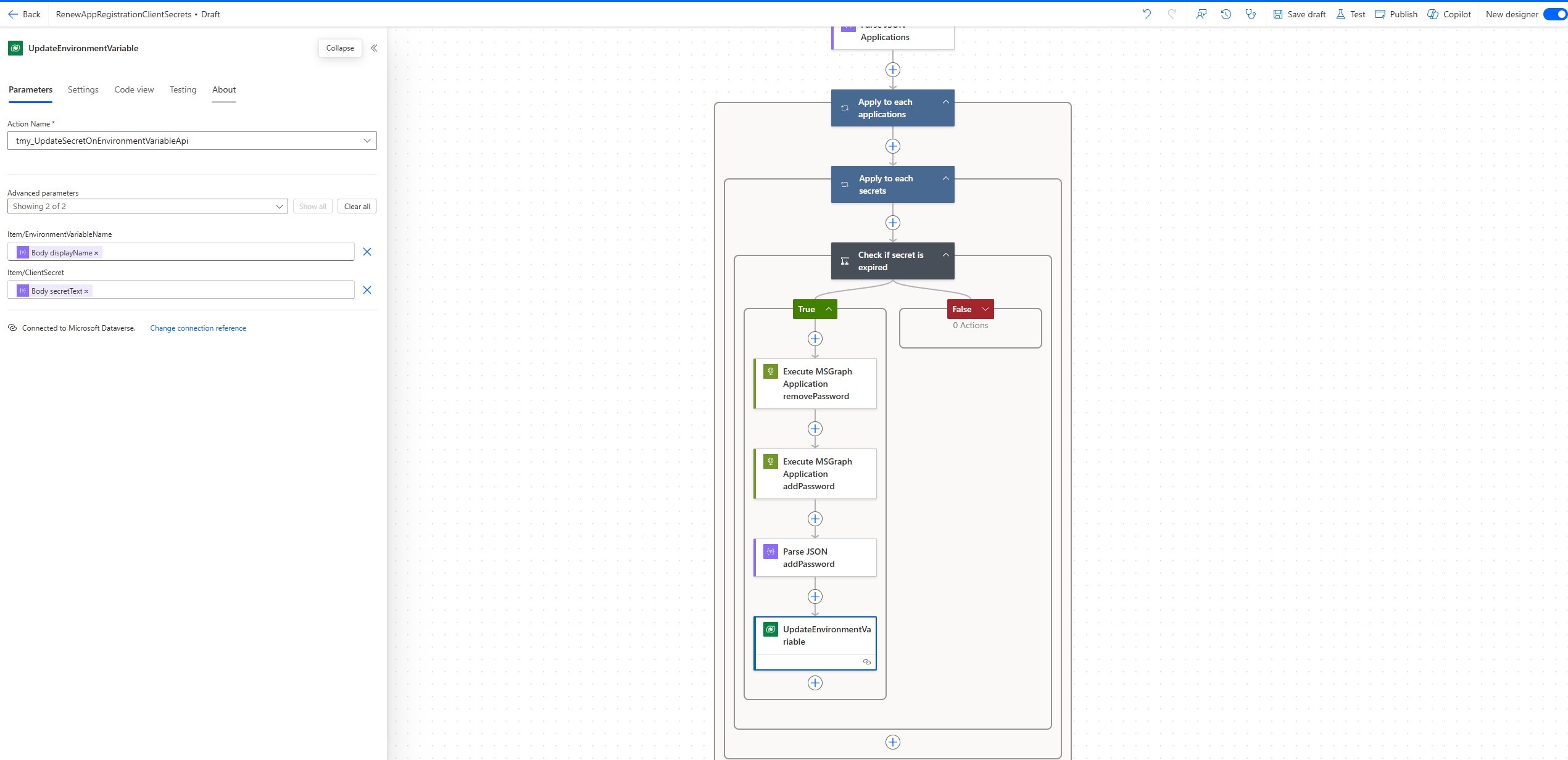Publish the flow

pyautogui.click(x=1396, y=14)
